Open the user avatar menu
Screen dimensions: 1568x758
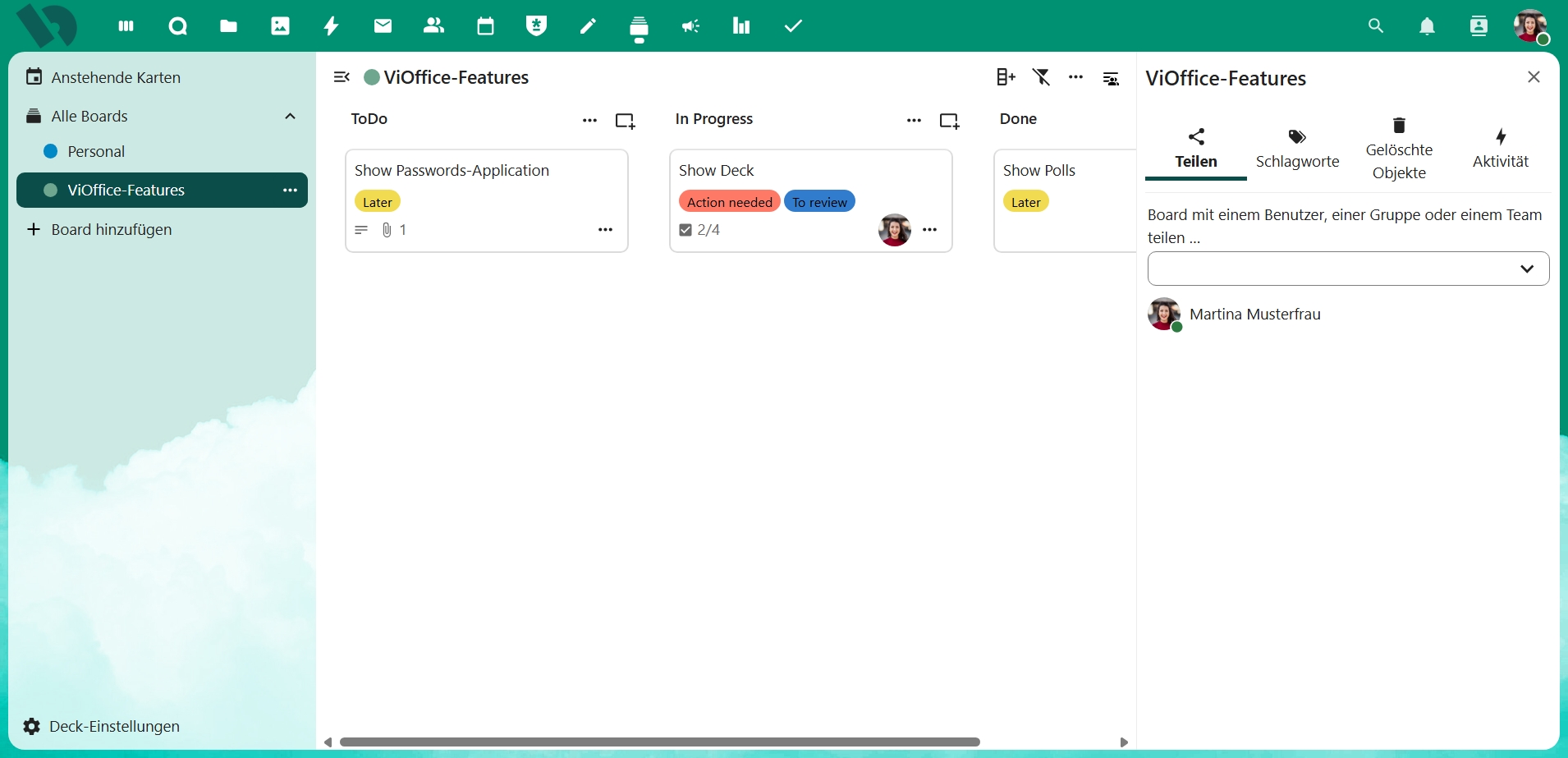(x=1530, y=26)
